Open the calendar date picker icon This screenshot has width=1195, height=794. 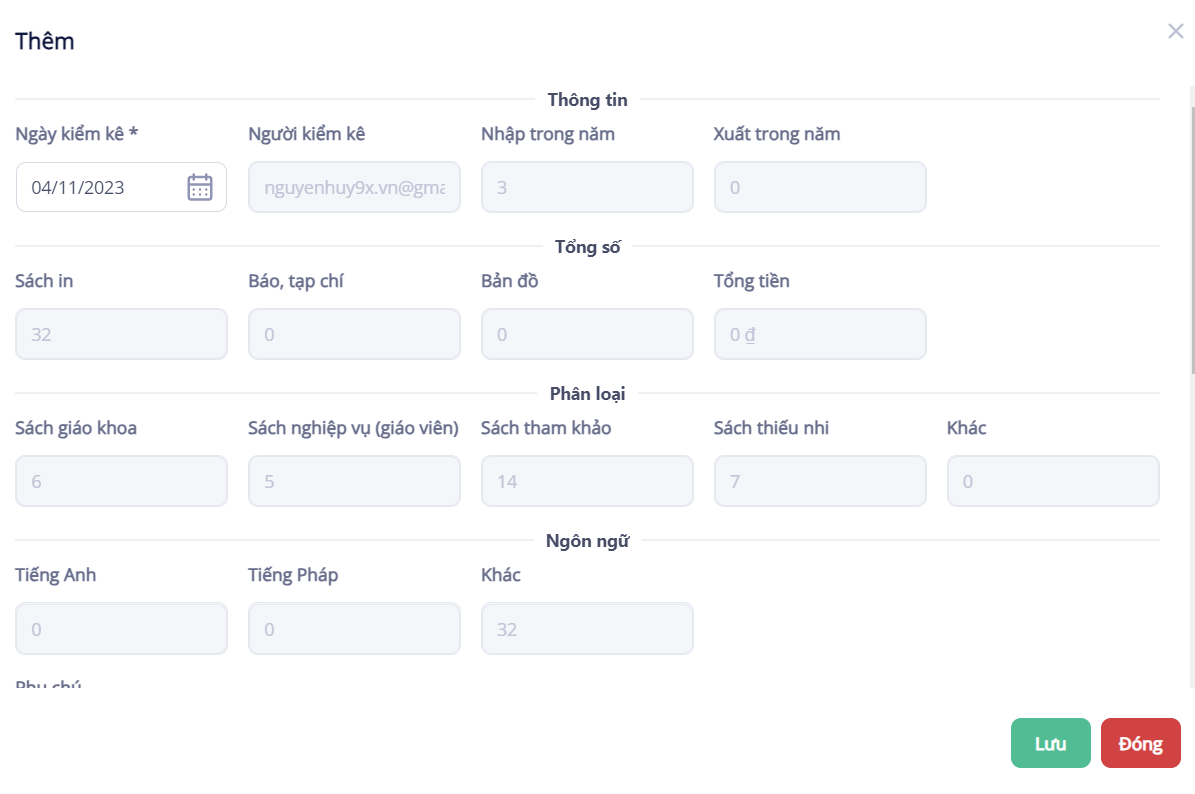pos(200,187)
